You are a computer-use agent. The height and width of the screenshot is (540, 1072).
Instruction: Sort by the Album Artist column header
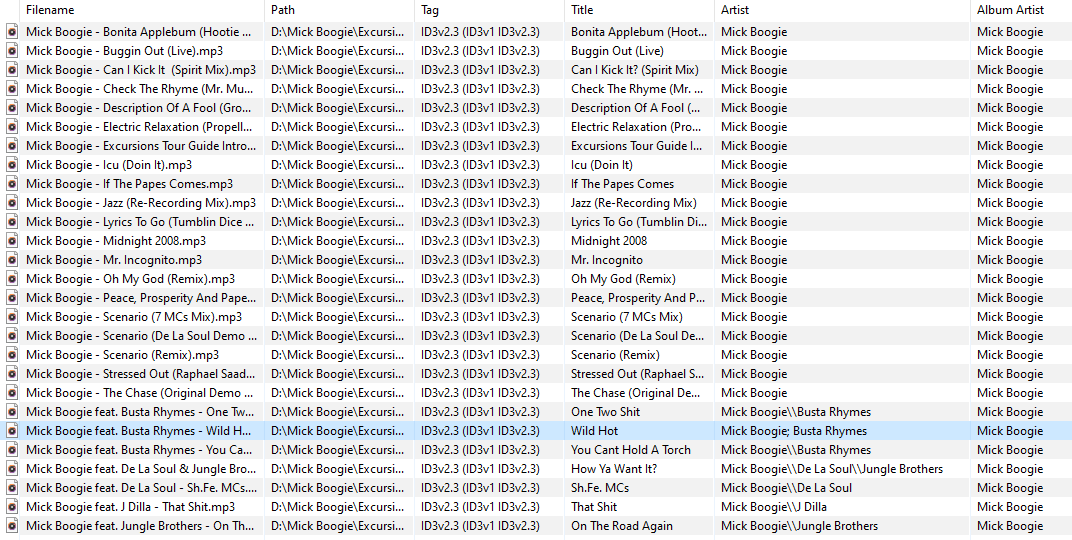click(x=1021, y=10)
